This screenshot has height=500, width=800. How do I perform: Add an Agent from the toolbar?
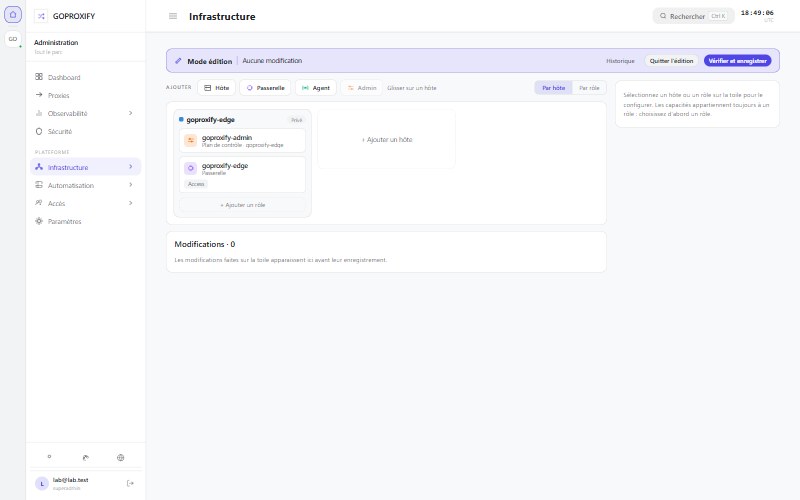point(316,88)
